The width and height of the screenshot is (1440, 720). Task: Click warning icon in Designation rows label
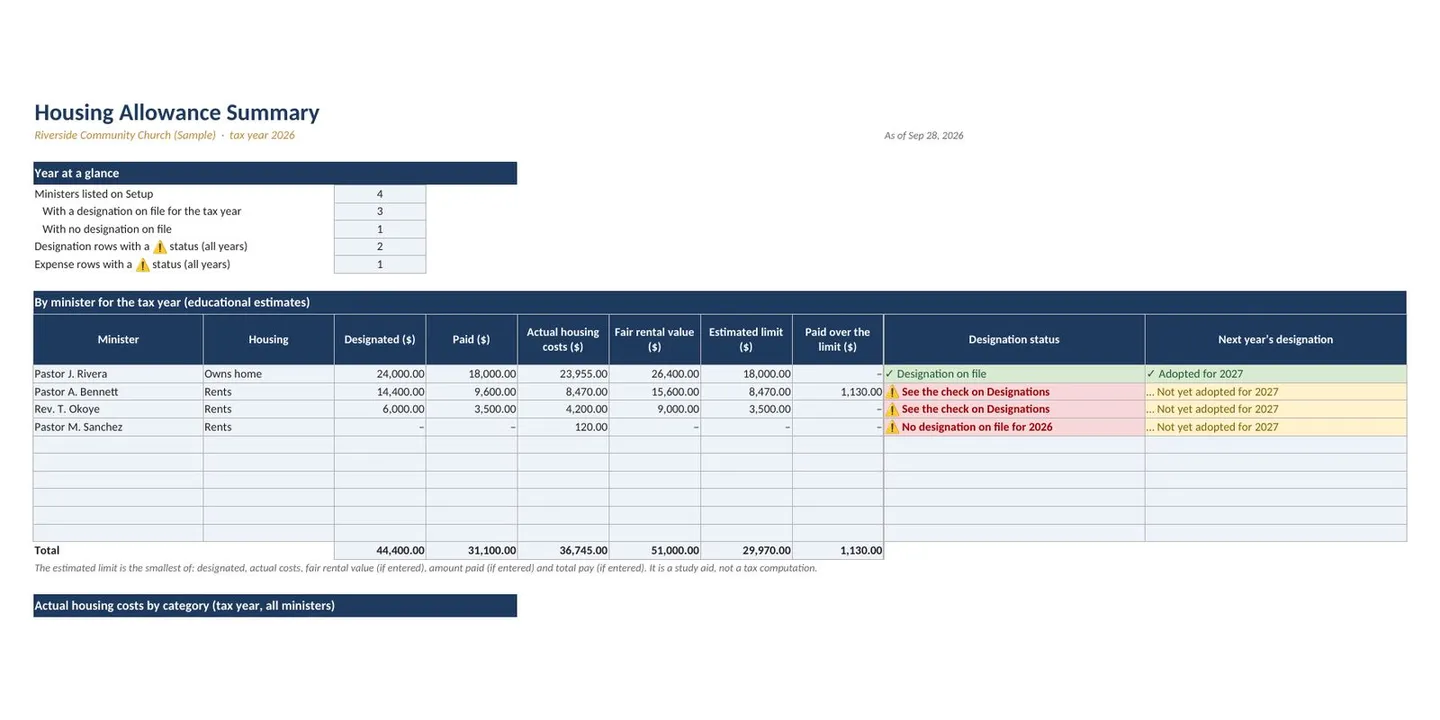160,247
